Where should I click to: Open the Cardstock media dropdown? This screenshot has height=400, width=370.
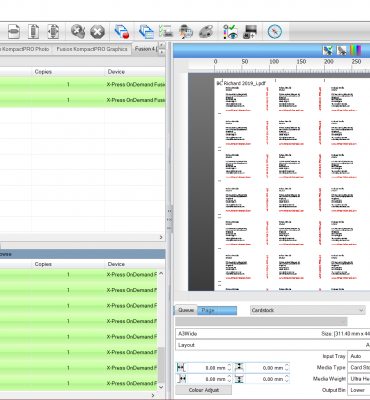point(307,310)
